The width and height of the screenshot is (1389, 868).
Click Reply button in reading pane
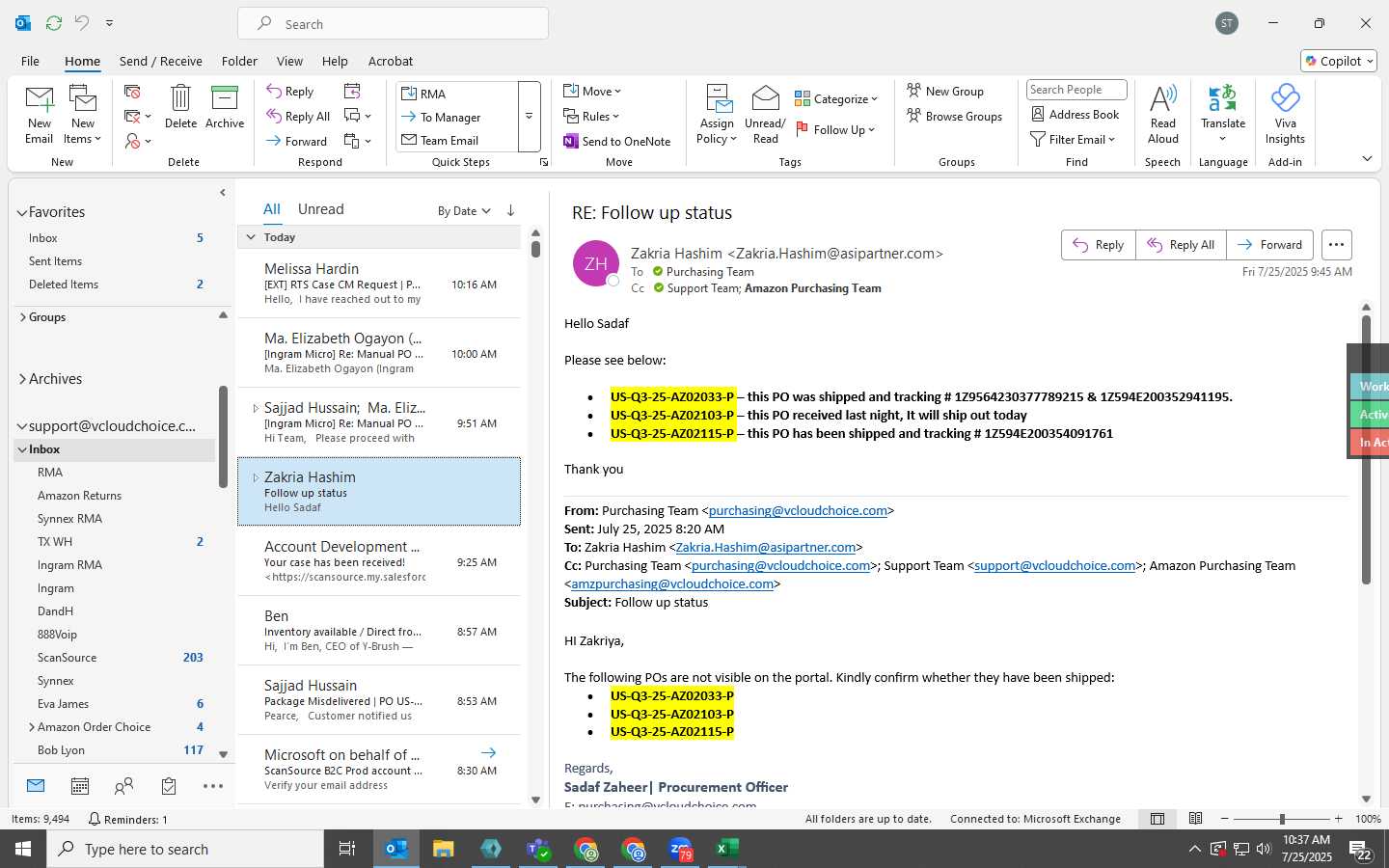coord(1099,245)
